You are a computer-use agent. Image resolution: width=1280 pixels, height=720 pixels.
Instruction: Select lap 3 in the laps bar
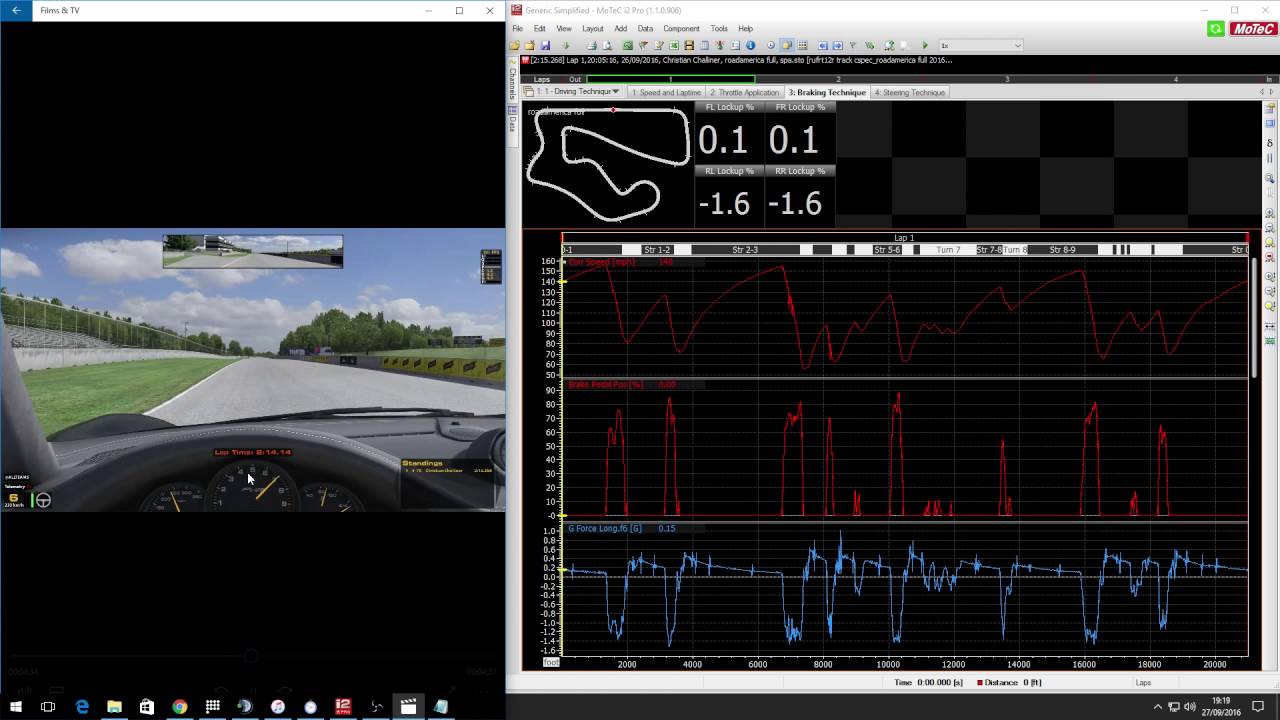pos(1007,79)
